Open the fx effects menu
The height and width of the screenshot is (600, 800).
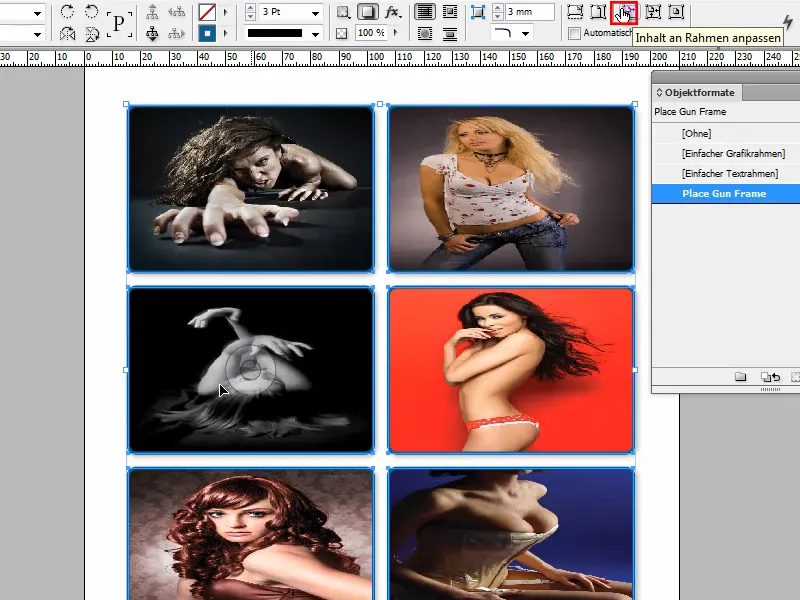[392, 12]
